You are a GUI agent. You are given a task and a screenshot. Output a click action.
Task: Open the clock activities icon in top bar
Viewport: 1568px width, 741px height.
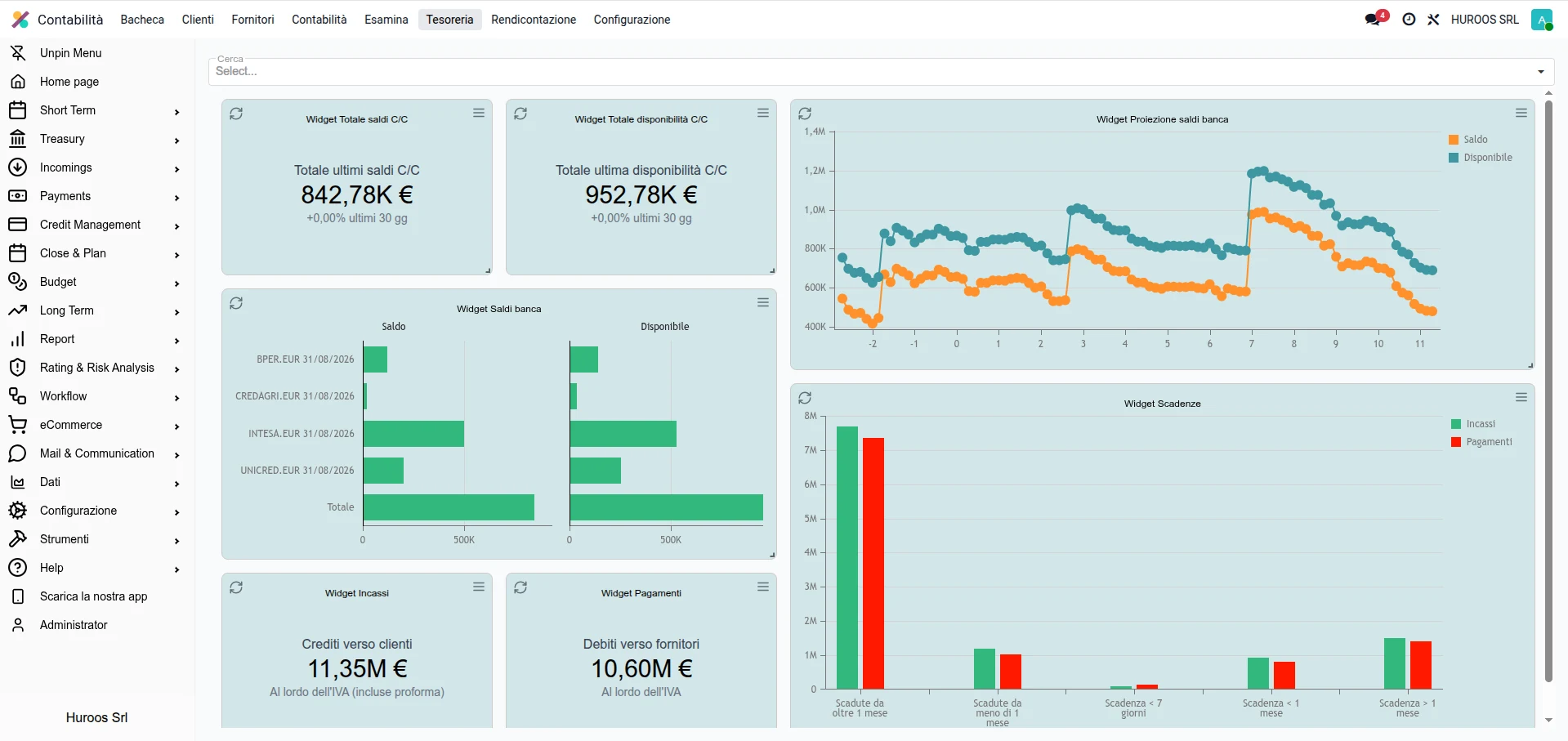click(1409, 20)
